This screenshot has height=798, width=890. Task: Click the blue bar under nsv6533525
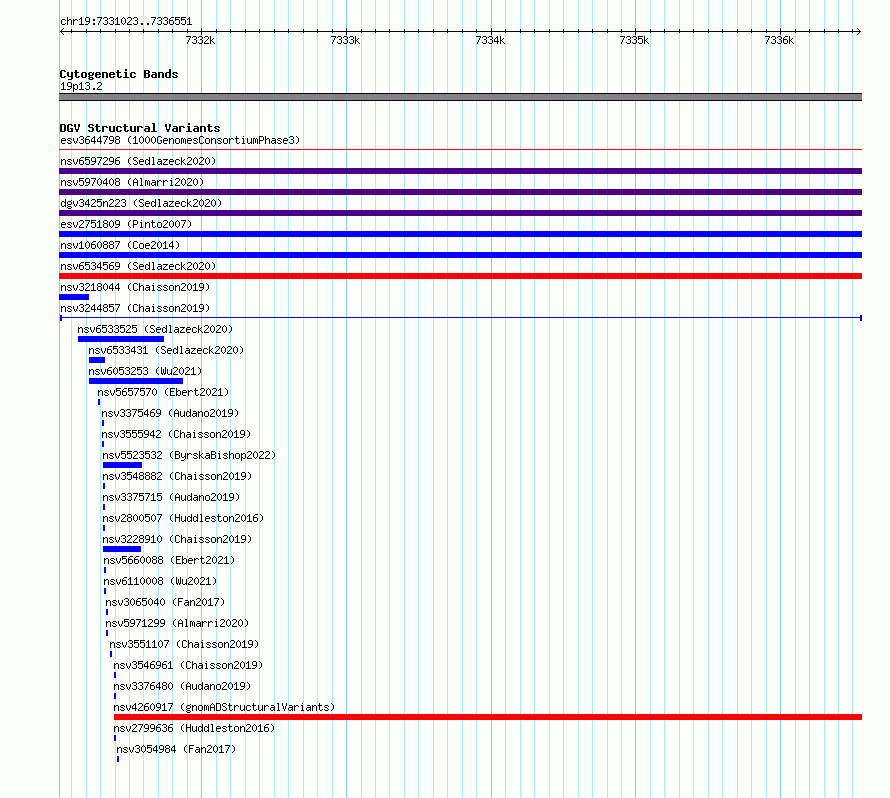pos(121,339)
